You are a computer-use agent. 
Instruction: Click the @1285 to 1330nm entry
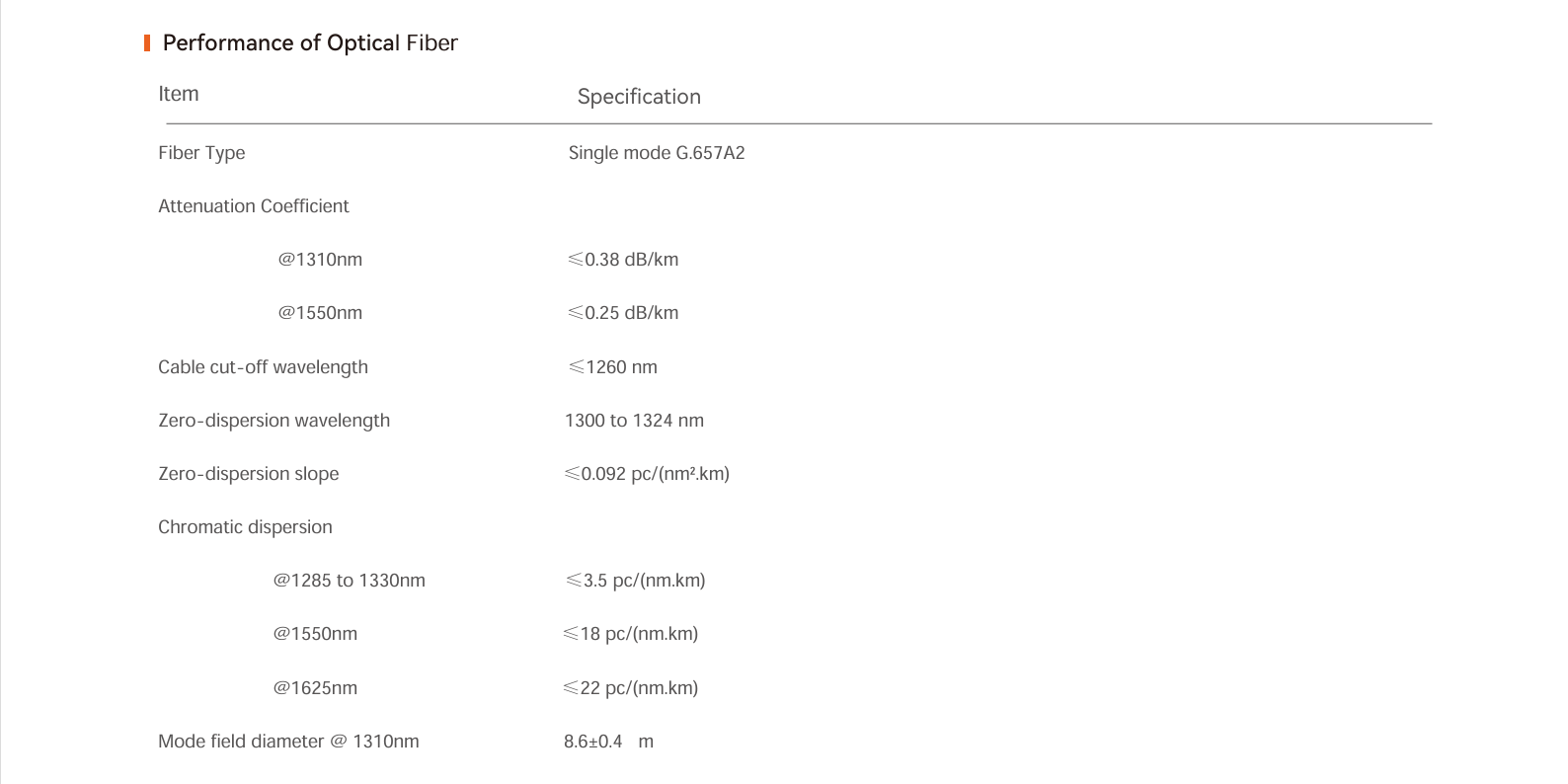350,581
